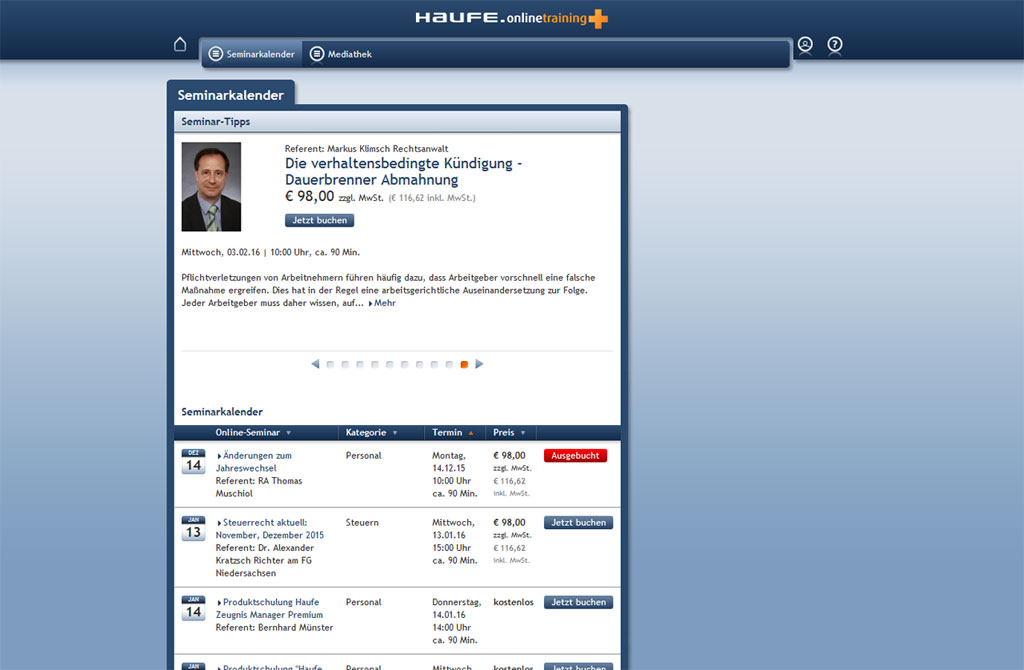This screenshot has height=670, width=1024.
Task: Open Änderungen zum Jahreswechsel seminar link
Action: pos(254,462)
